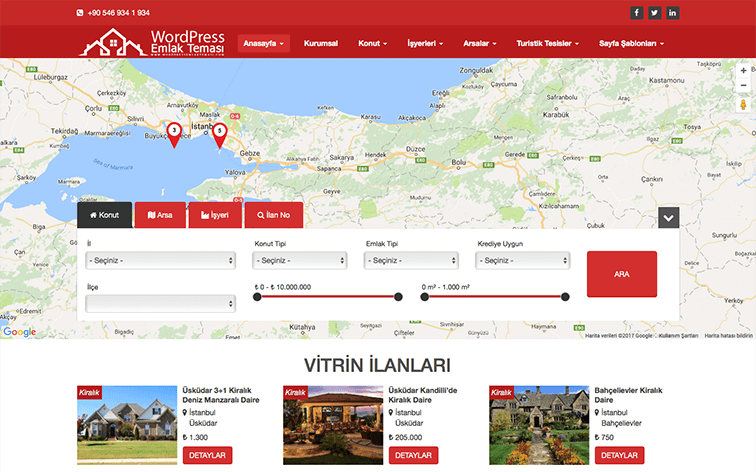
Task: Click the map marker numbered 5
Action: 219,135
